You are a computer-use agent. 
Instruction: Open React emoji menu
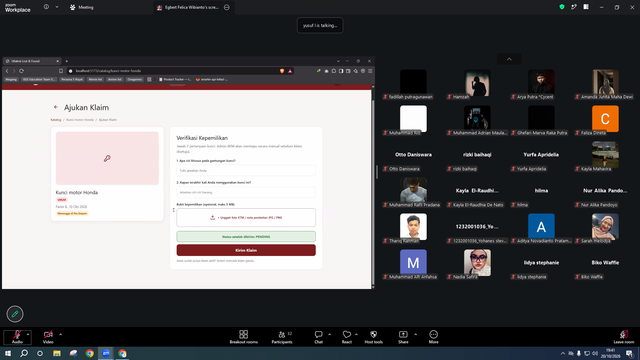(347, 337)
